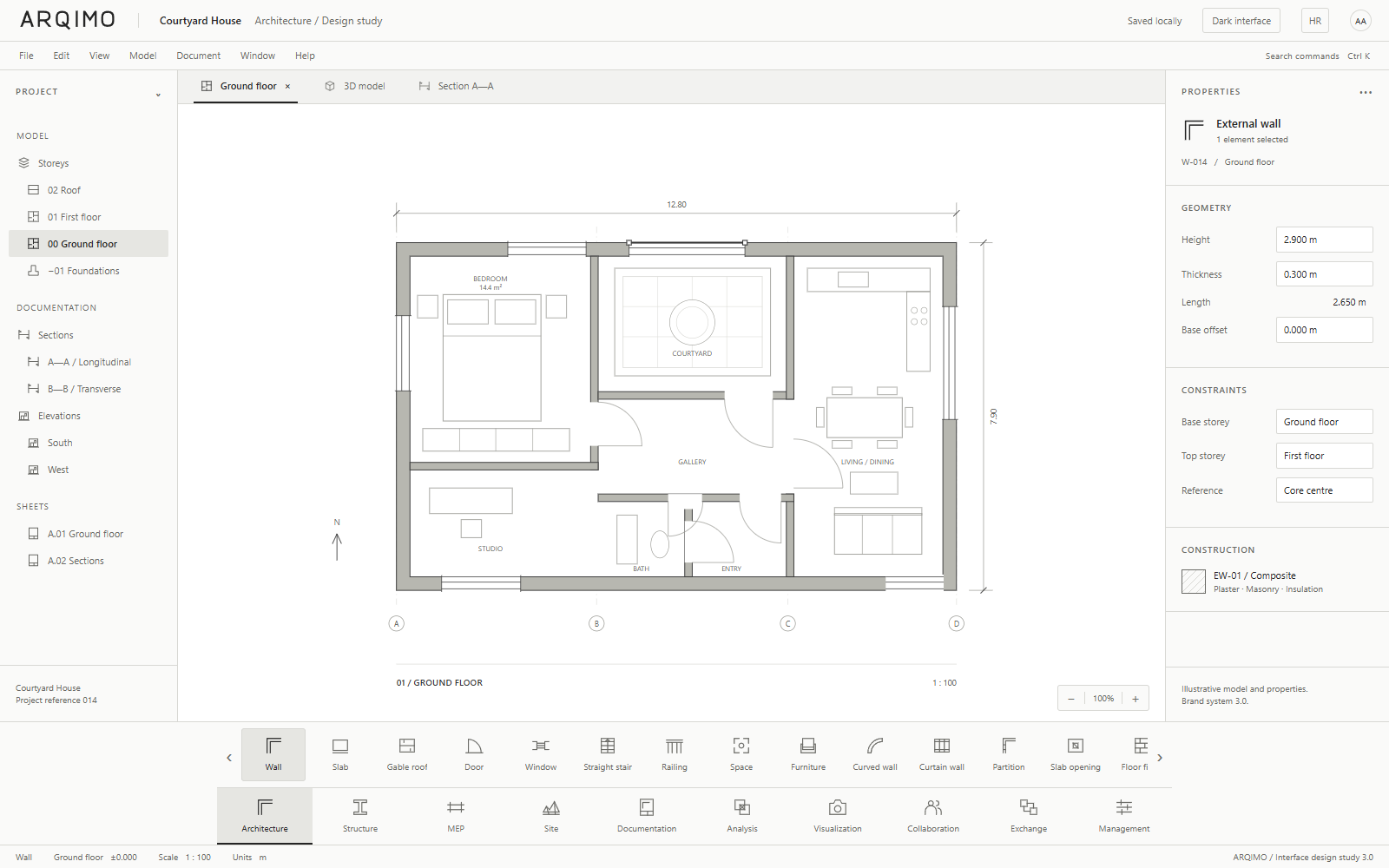
Task: Open the AA user avatar
Action: (1360, 21)
